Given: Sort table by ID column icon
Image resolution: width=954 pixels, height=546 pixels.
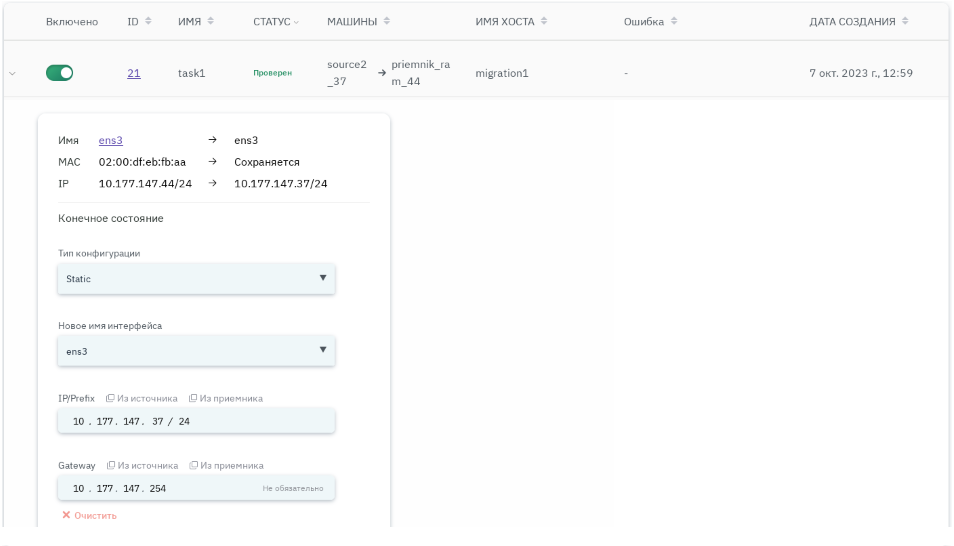Looking at the screenshot, I should click(149, 21).
